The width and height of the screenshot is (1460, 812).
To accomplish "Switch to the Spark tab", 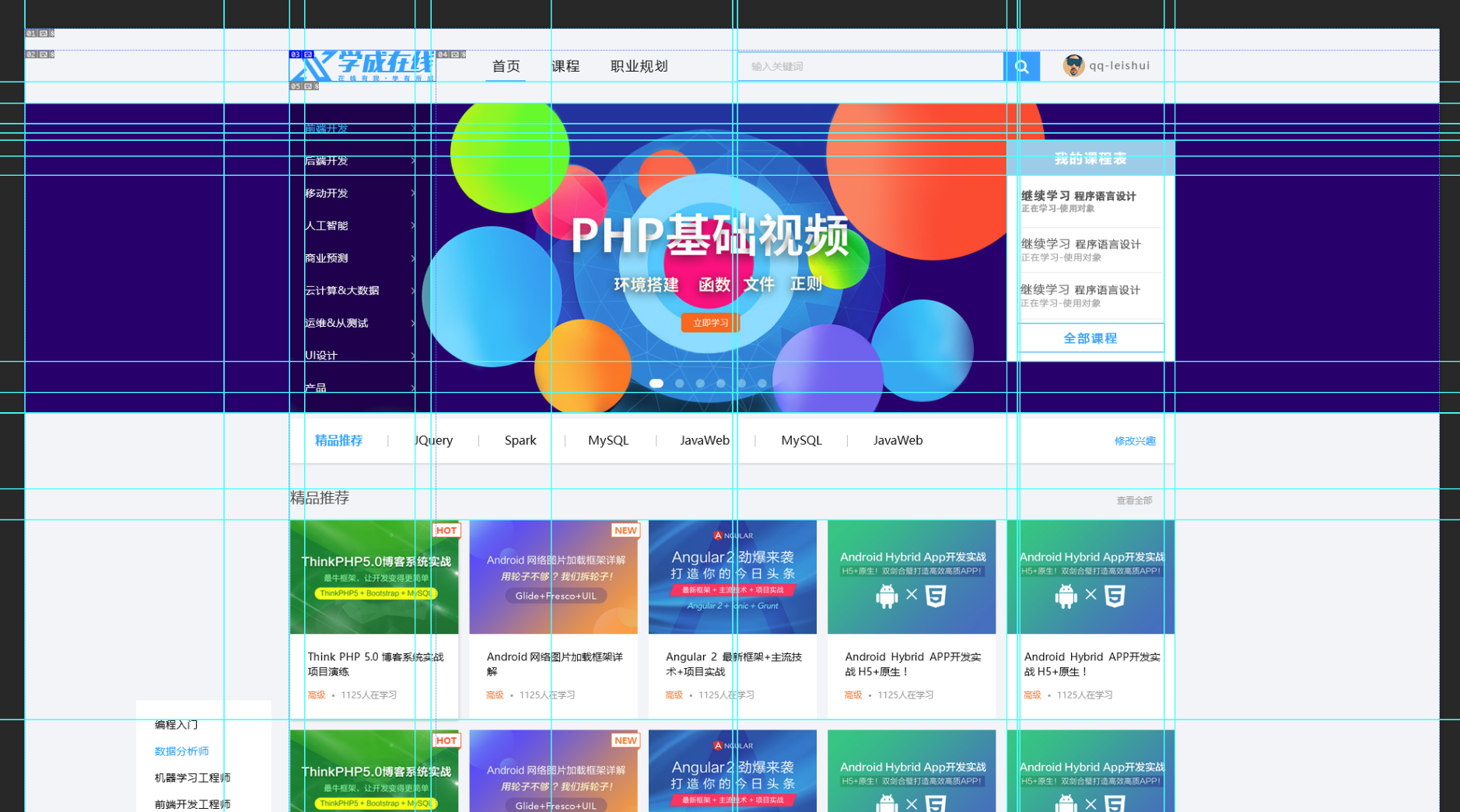I will tap(520, 440).
